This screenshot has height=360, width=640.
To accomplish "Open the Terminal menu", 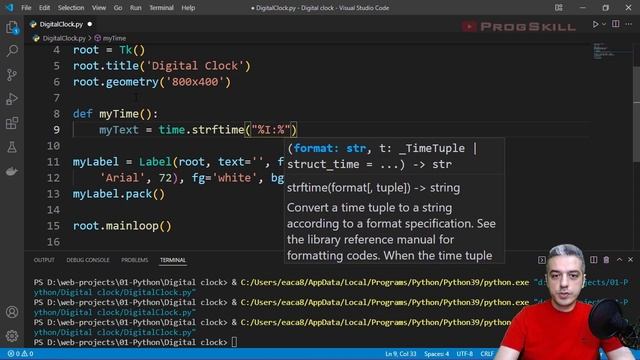I will pos(161,8).
